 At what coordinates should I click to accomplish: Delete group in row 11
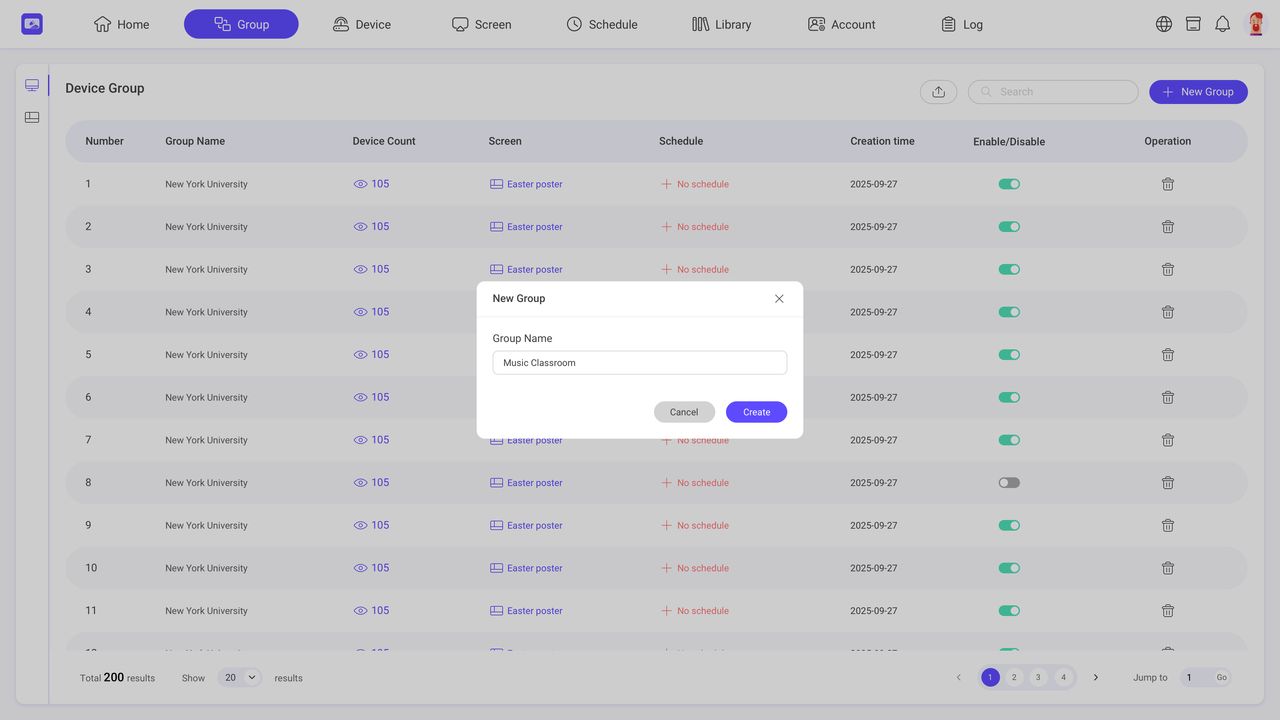[1167, 611]
